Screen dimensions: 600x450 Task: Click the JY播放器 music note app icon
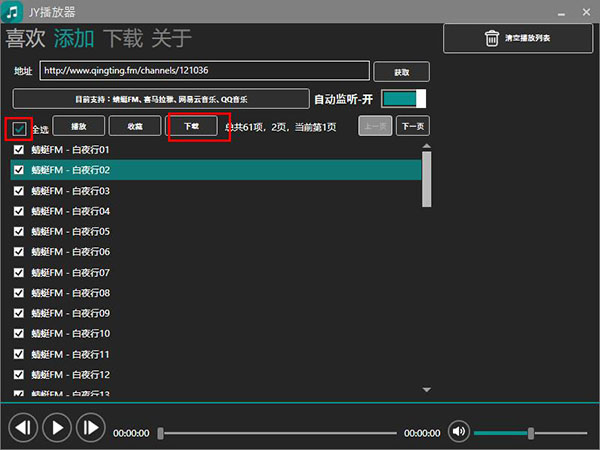click(12, 12)
